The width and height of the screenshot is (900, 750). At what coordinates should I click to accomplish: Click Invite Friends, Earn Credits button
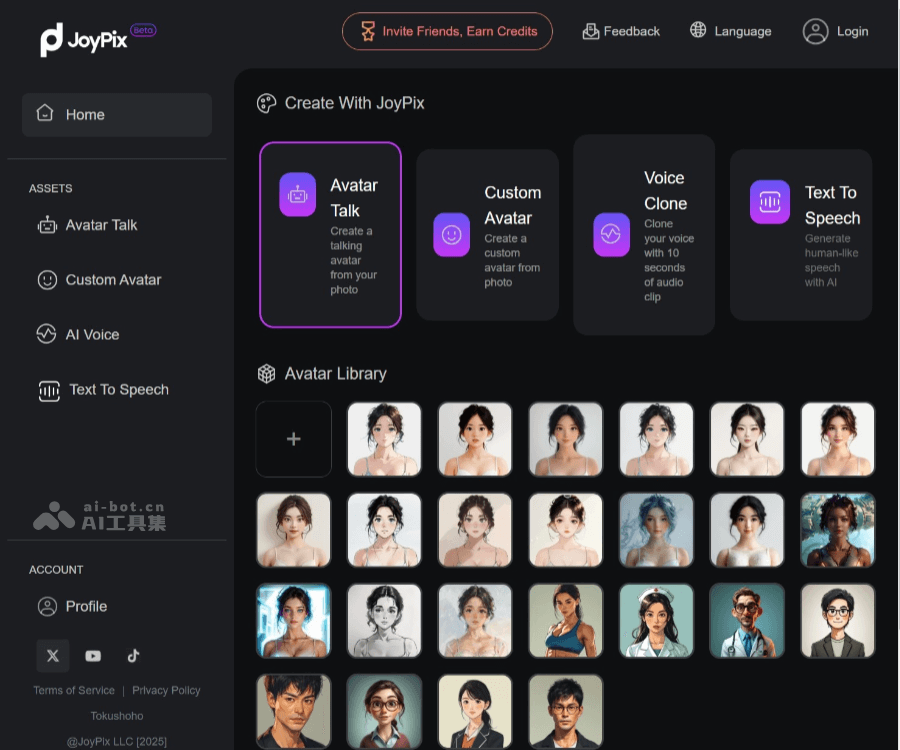pyautogui.click(x=447, y=31)
